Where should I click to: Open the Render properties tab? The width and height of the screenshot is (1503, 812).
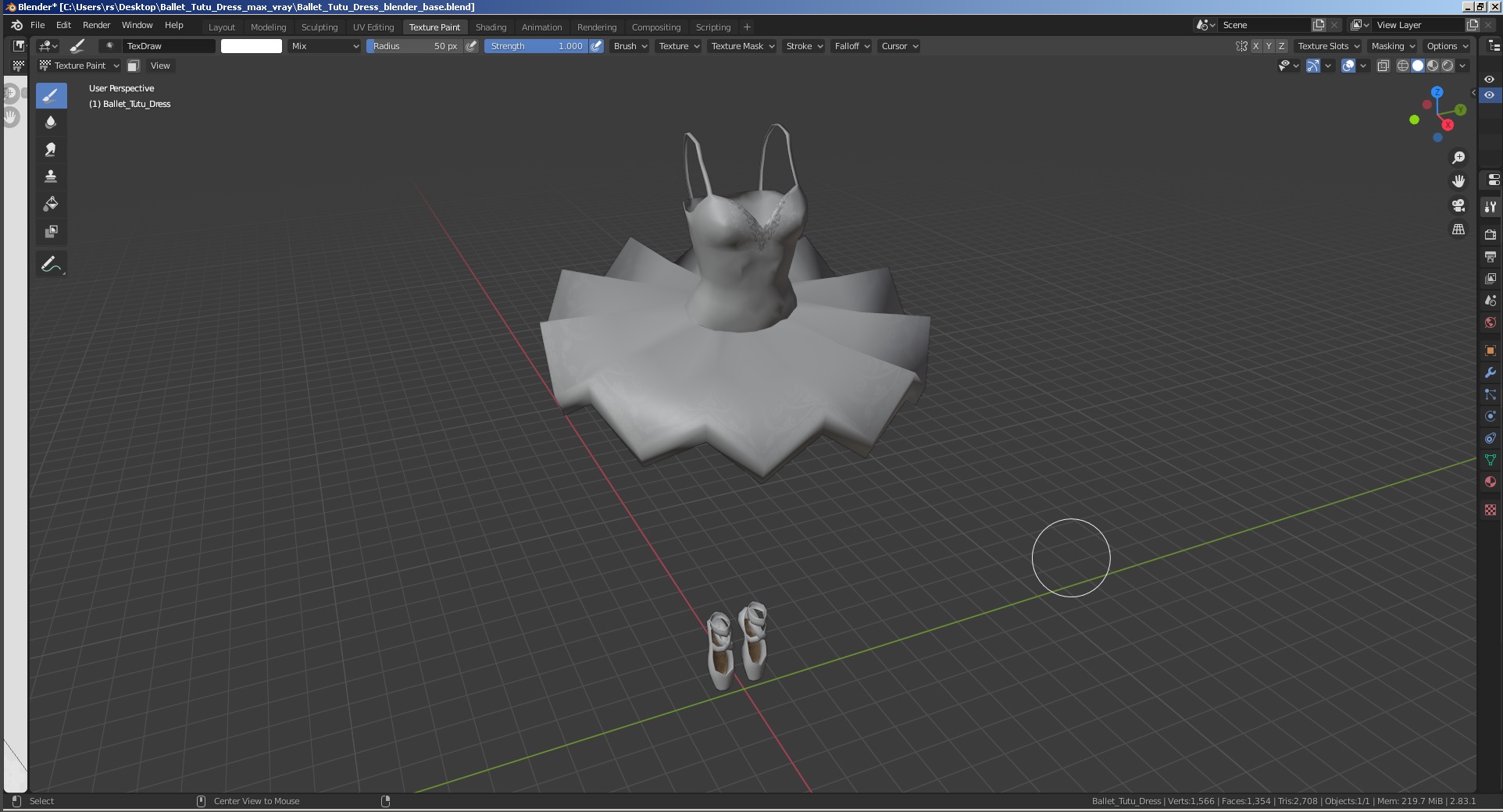(1491, 234)
